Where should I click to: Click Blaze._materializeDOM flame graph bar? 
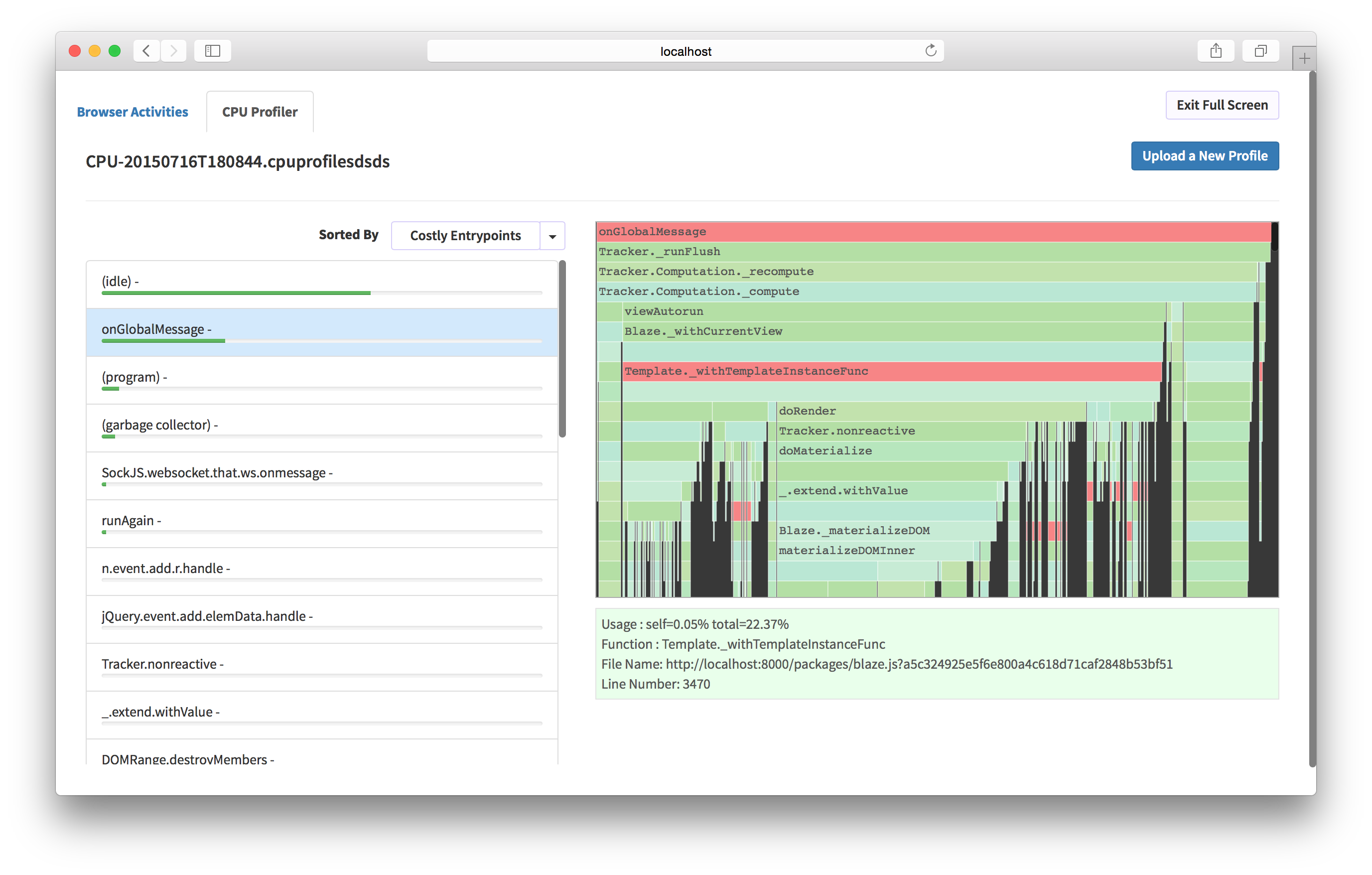click(x=887, y=531)
